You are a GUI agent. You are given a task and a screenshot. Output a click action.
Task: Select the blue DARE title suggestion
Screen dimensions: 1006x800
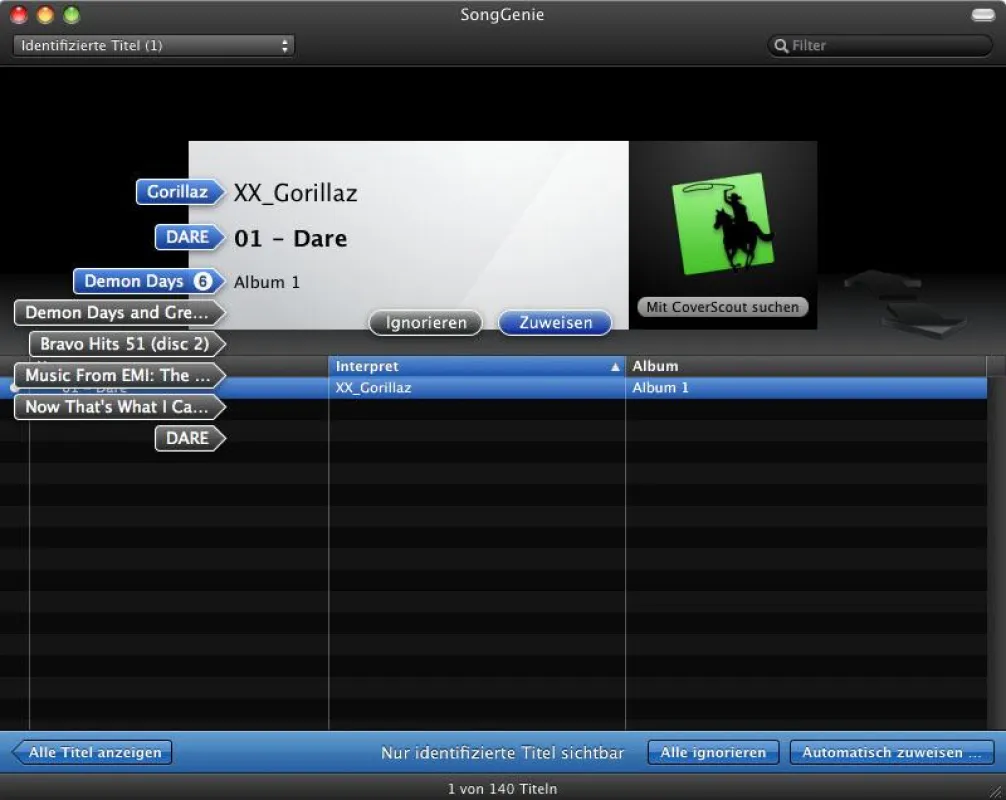tap(190, 237)
